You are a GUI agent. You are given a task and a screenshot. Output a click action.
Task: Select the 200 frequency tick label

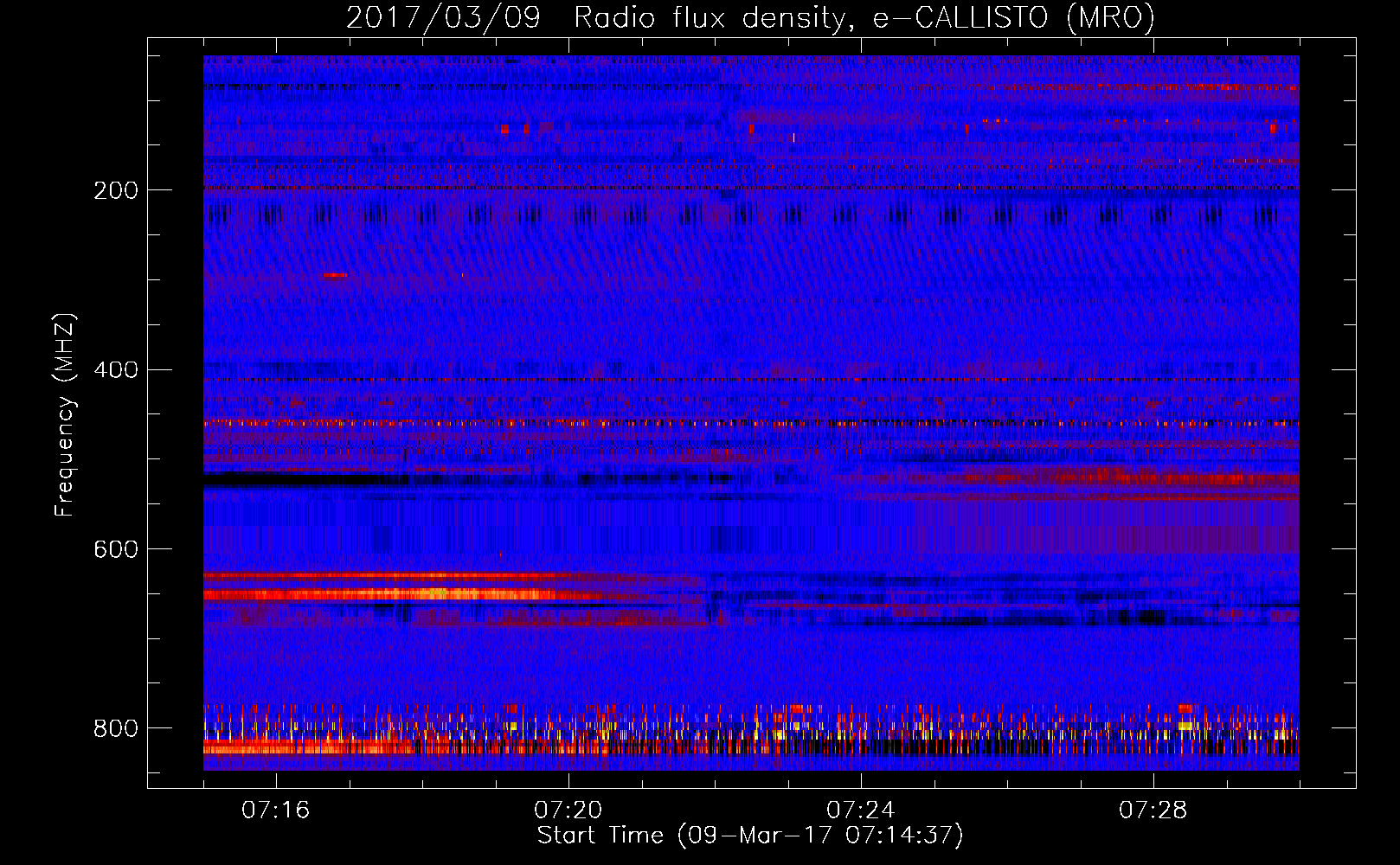[x=116, y=190]
